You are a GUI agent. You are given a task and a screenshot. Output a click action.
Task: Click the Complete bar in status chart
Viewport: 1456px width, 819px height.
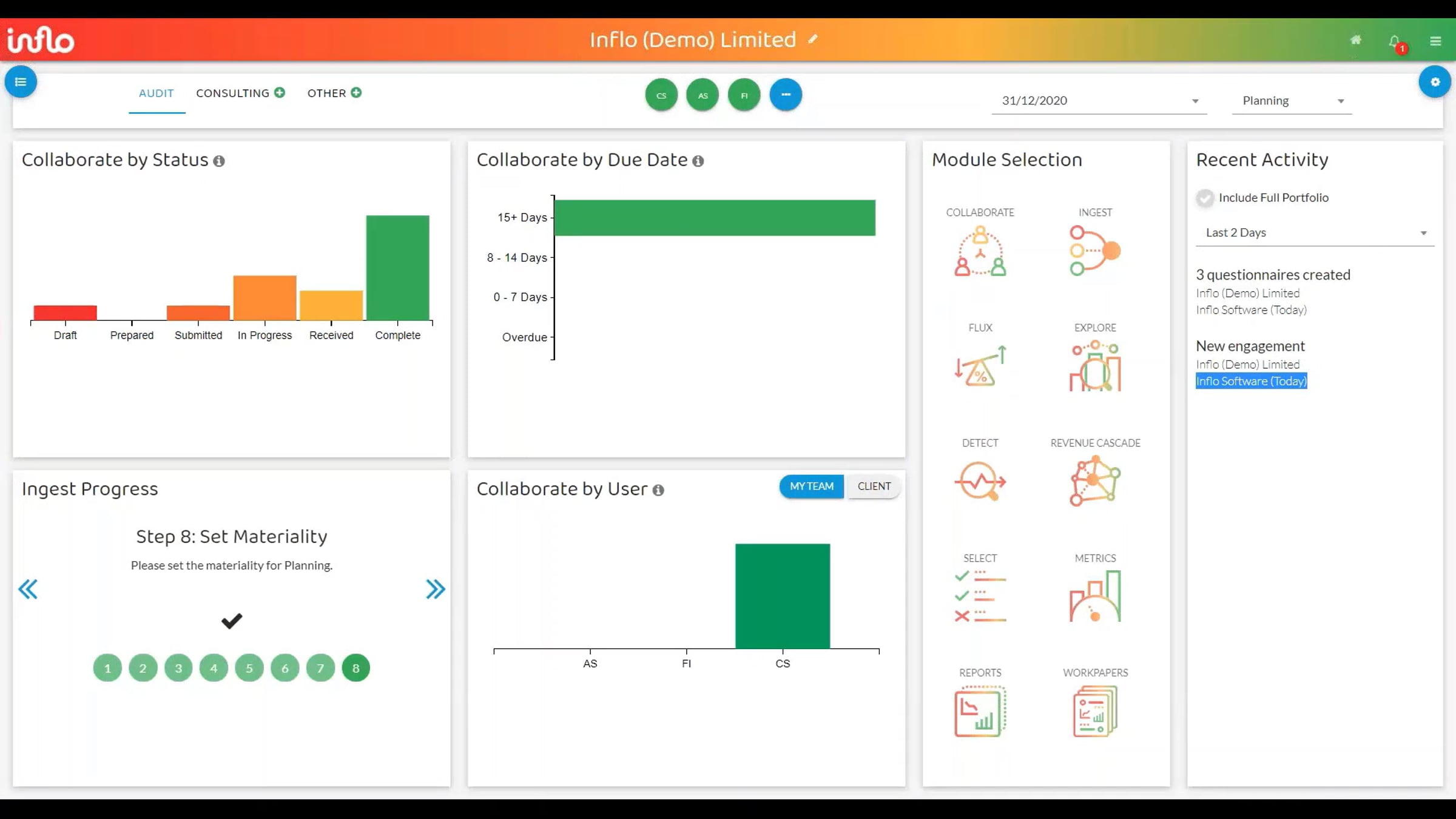(397, 268)
